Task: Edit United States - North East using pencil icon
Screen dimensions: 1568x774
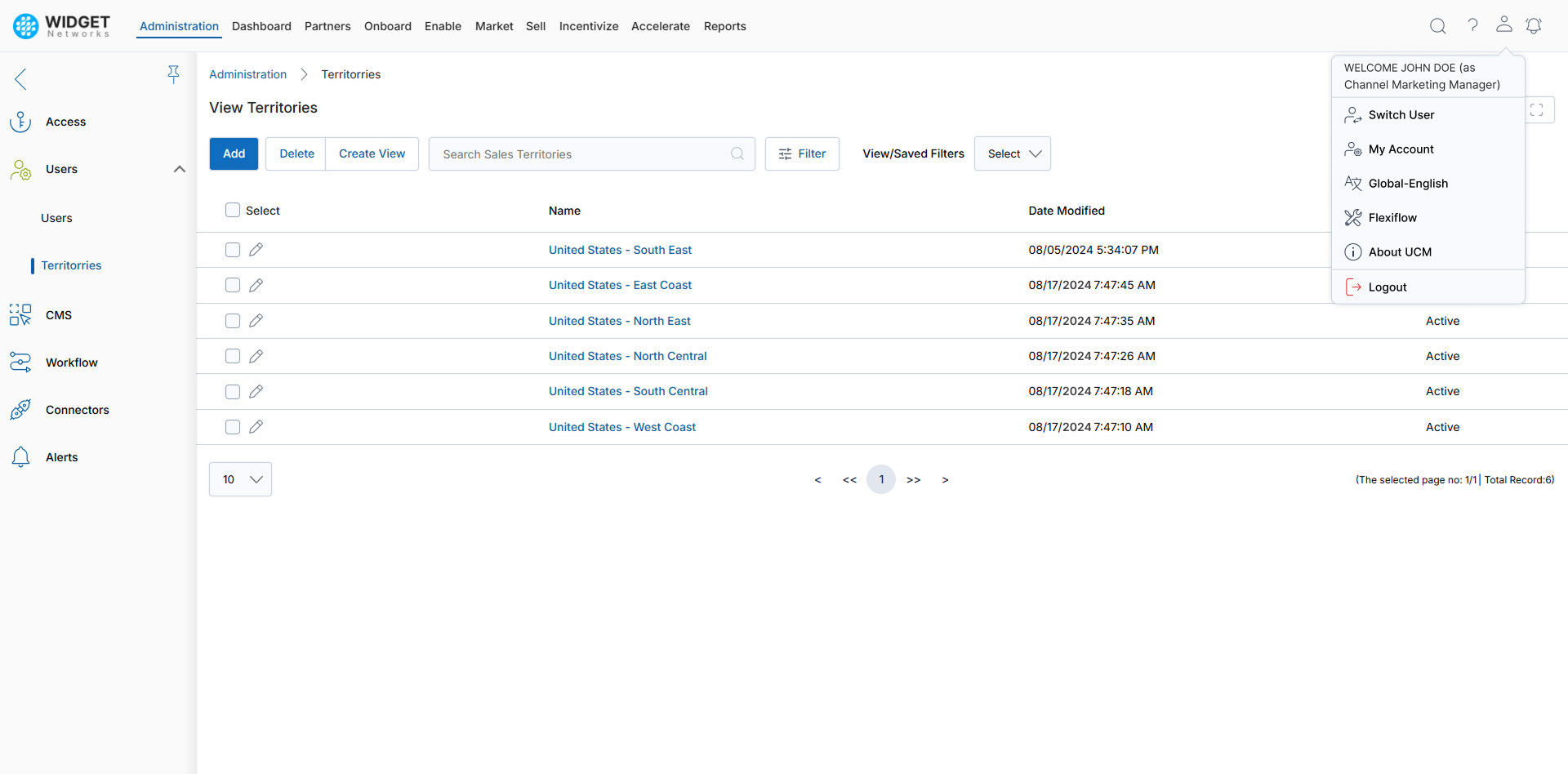Action: pyautogui.click(x=256, y=320)
